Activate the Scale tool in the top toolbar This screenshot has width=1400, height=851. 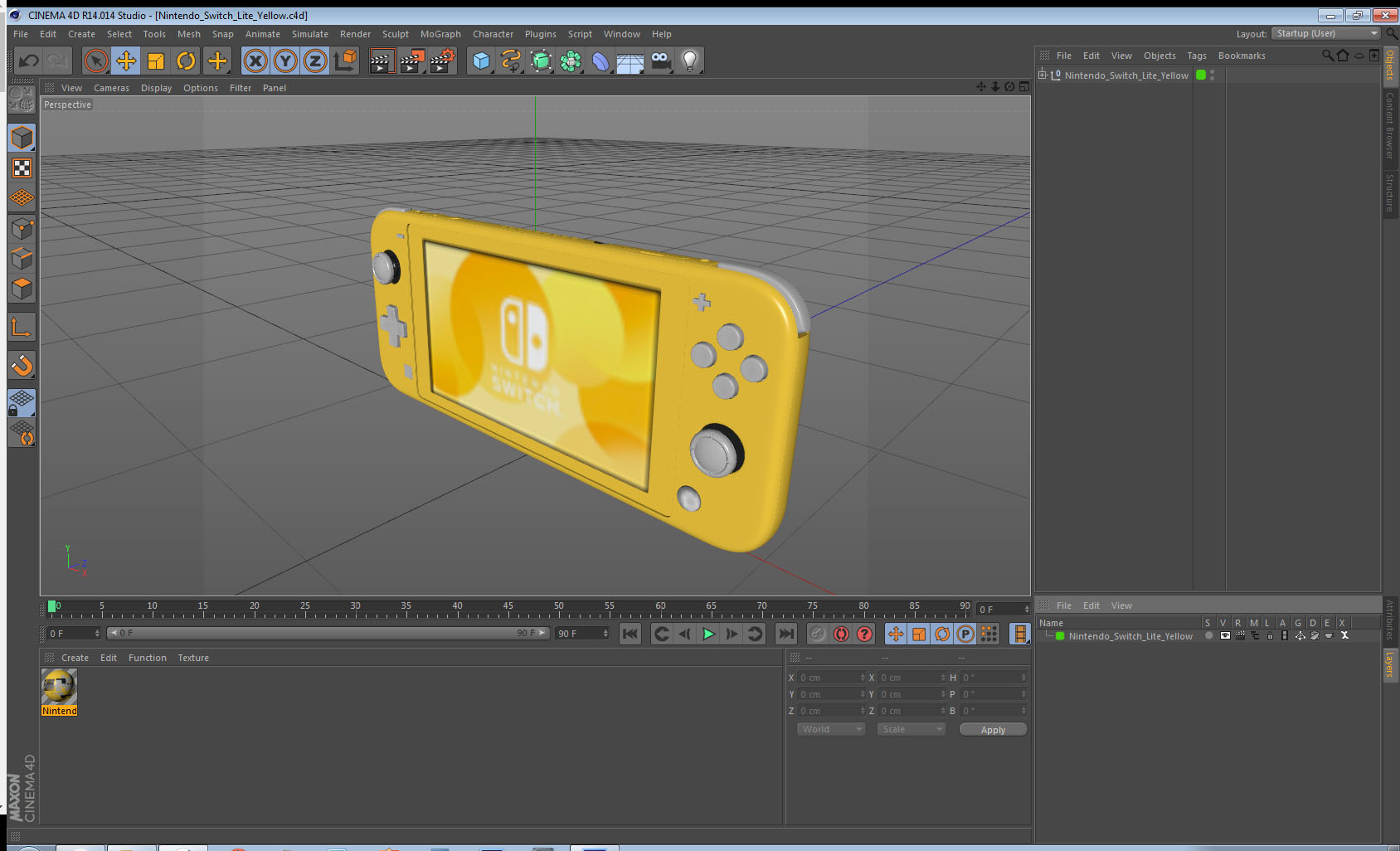click(156, 61)
